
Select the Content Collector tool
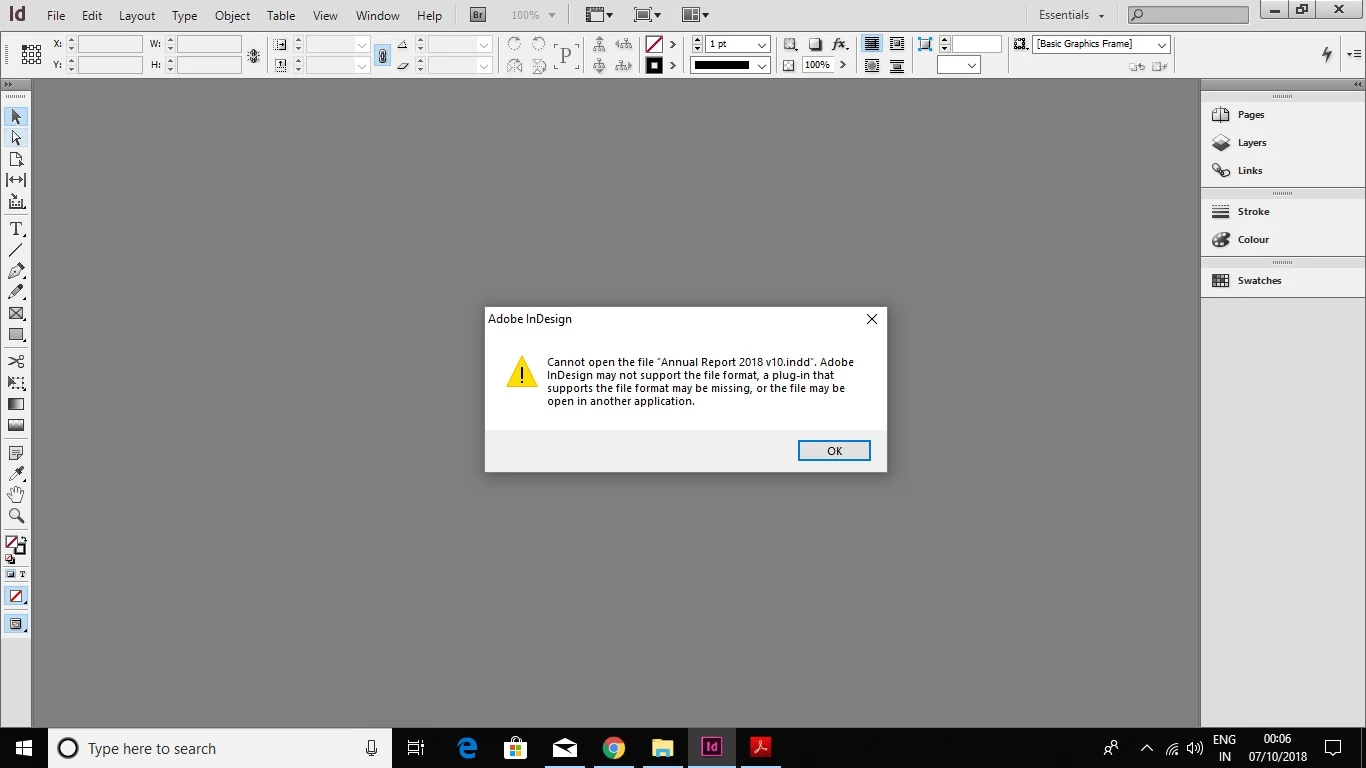(x=16, y=201)
